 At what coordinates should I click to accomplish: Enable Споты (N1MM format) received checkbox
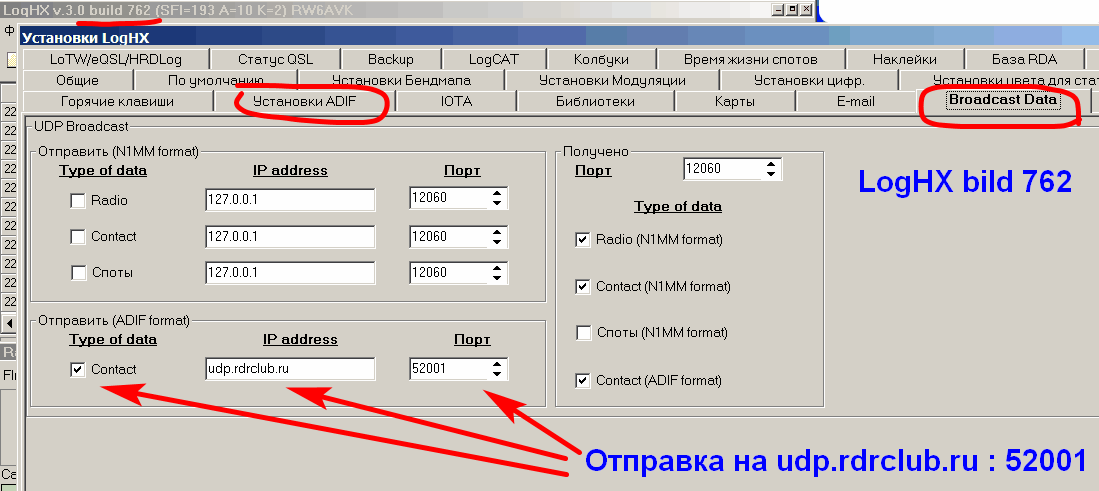(583, 333)
